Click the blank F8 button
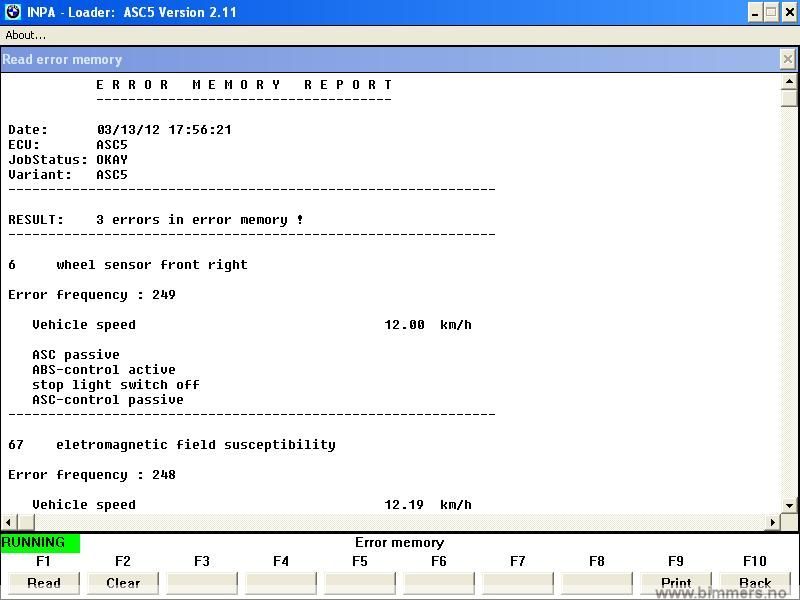This screenshot has height=600, width=800. (x=597, y=583)
